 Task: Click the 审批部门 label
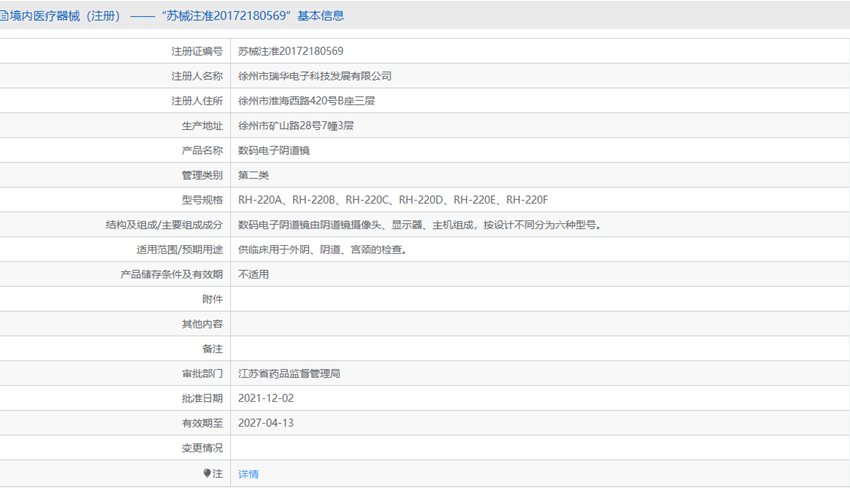click(202, 374)
